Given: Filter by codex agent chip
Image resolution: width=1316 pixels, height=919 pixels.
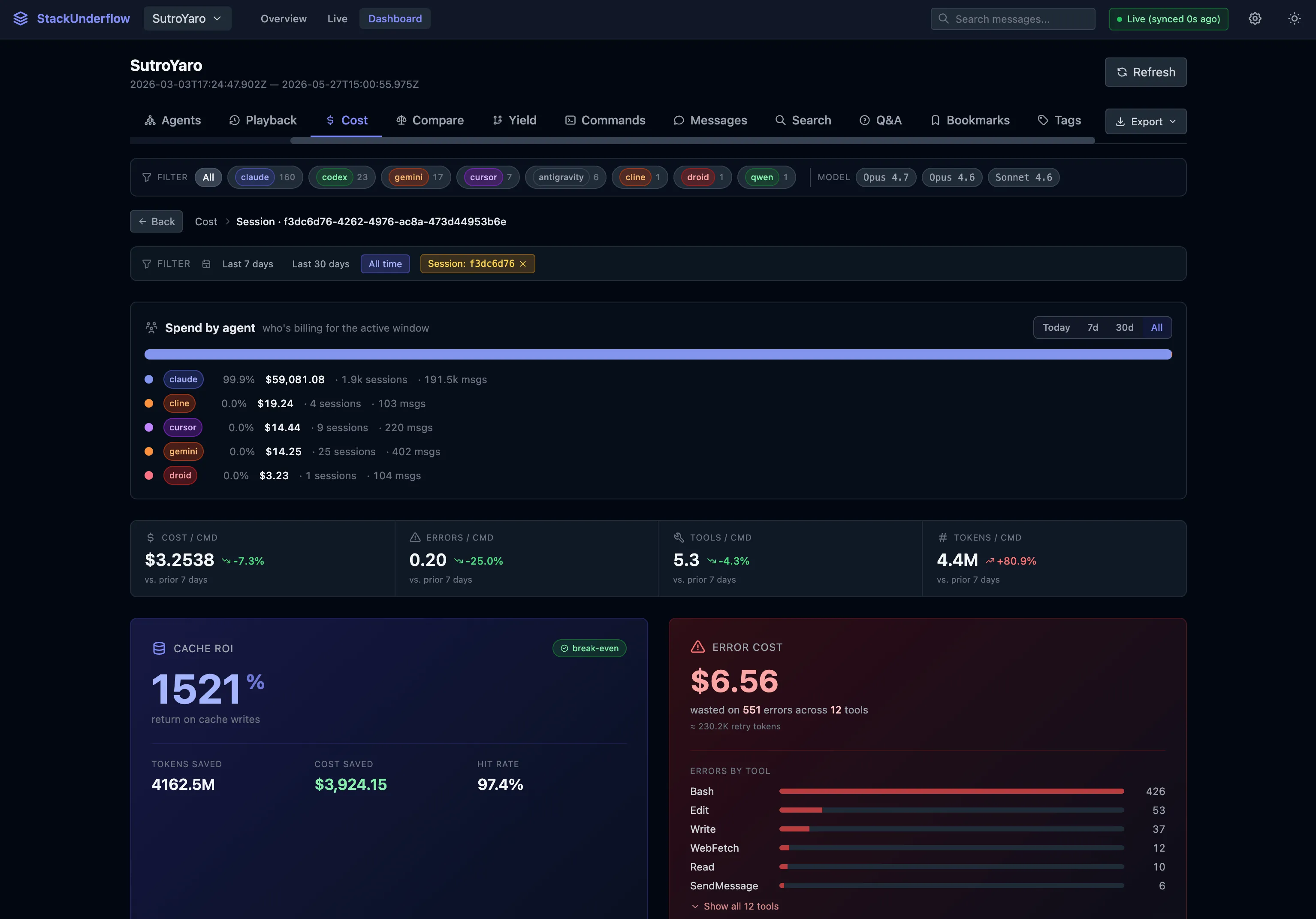Looking at the screenshot, I should coord(342,178).
